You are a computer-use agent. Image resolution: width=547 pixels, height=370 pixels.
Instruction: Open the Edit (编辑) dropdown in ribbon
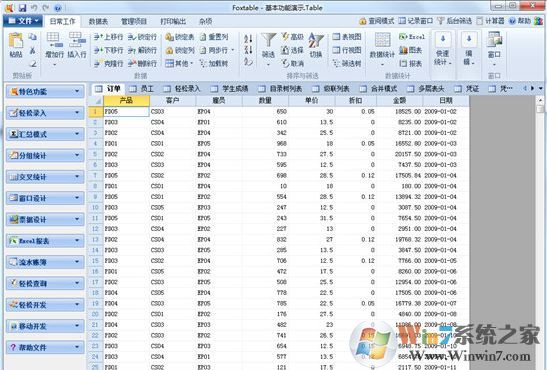click(469, 49)
